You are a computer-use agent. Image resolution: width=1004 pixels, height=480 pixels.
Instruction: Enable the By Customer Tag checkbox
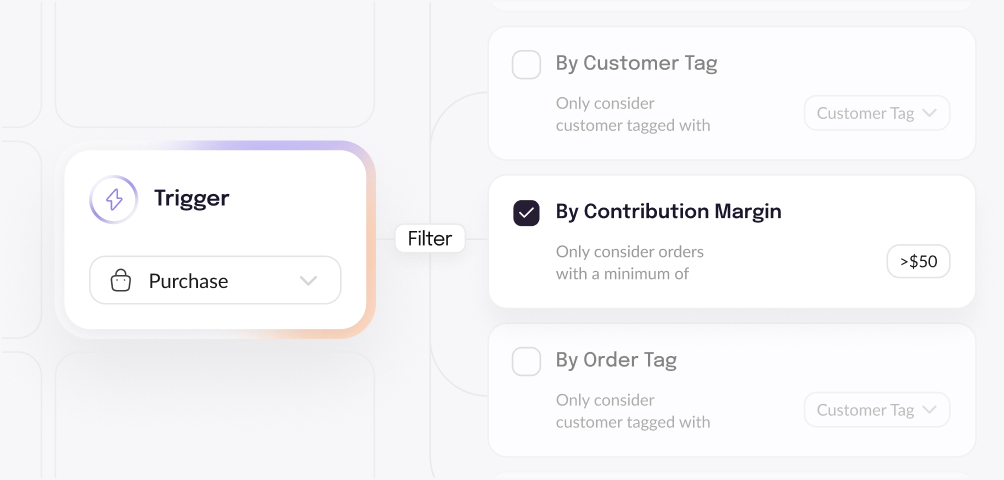click(x=526, y=65)
